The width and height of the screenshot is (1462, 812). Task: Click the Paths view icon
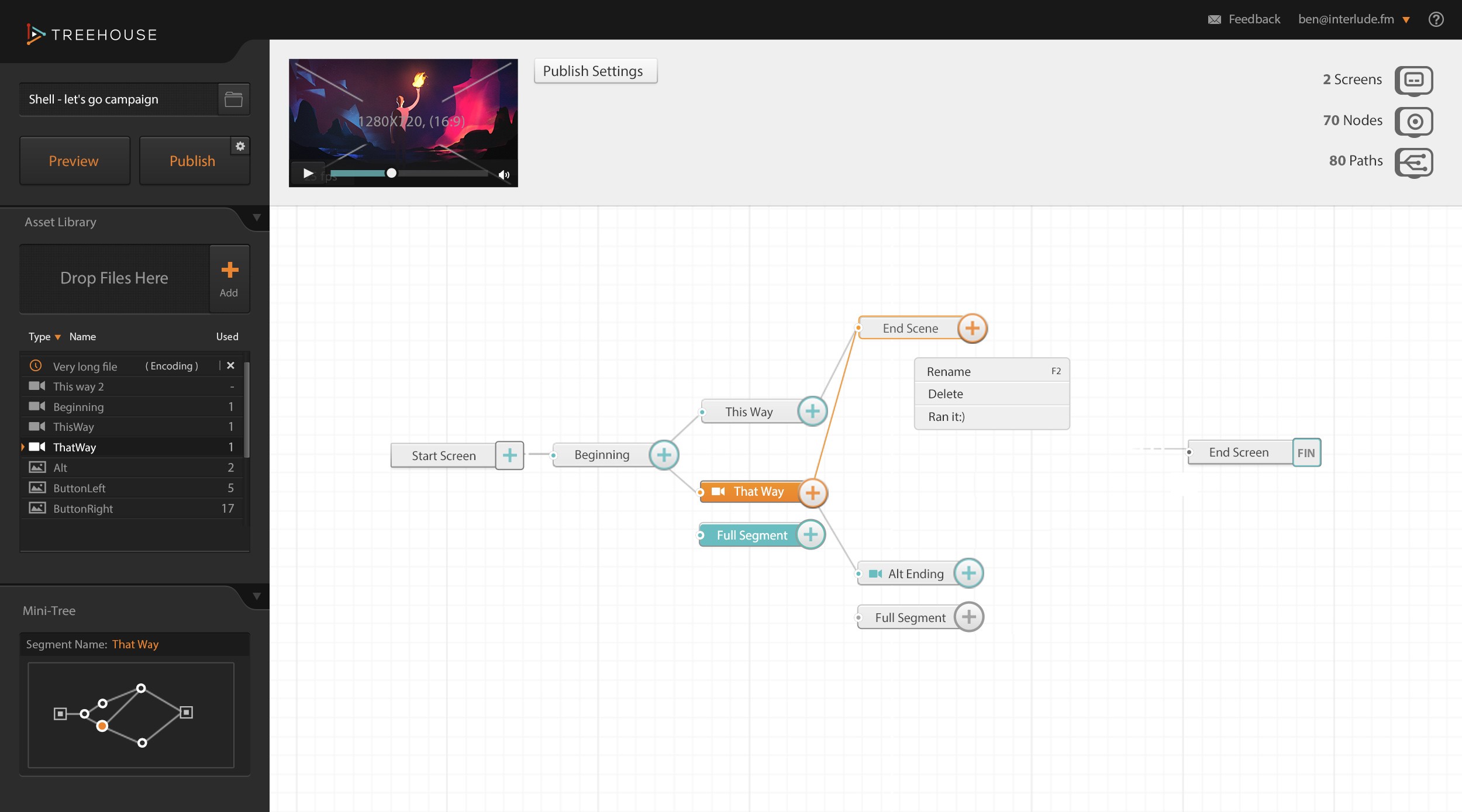[x=1413, y=162]
